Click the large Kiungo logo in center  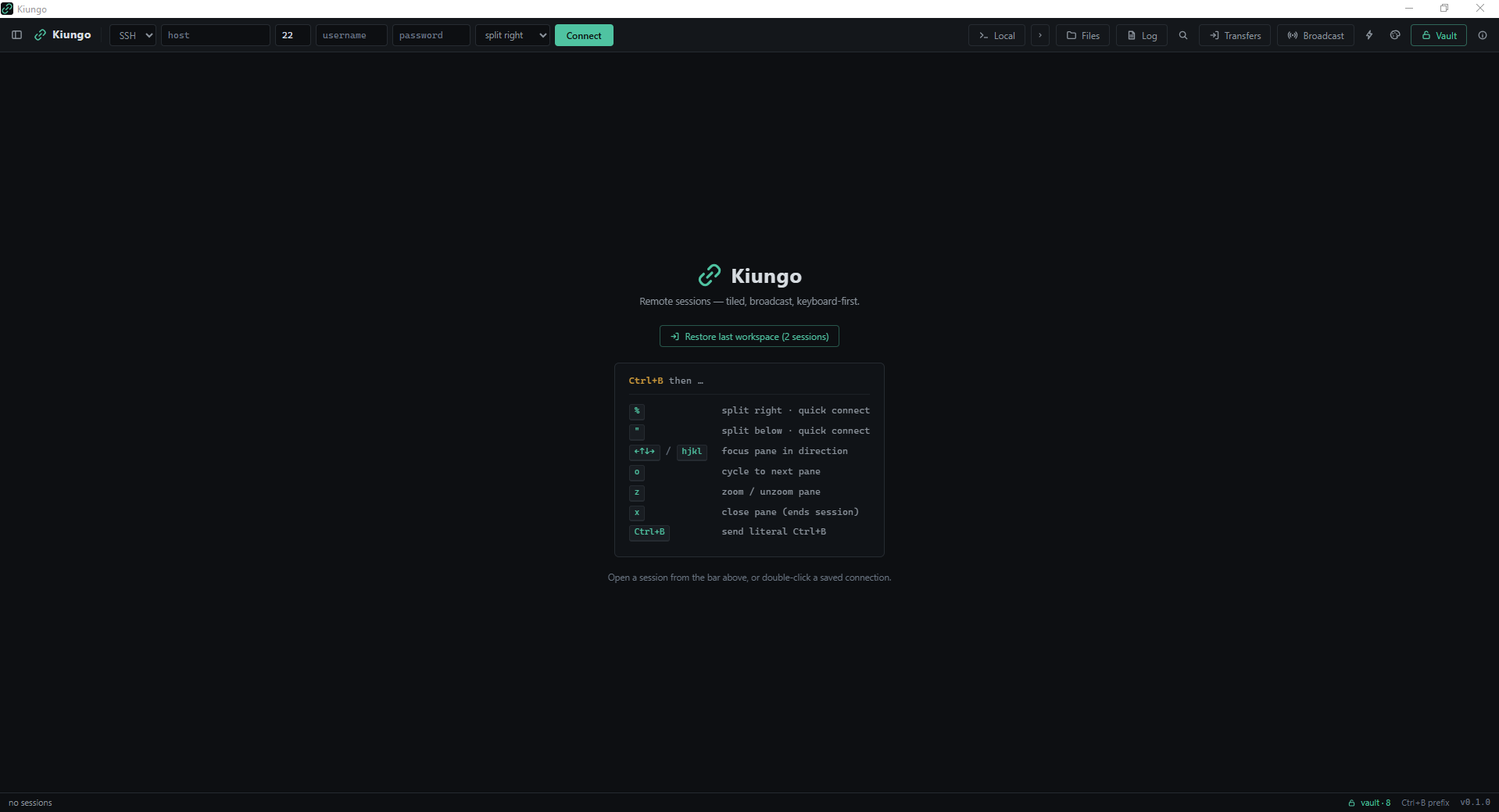[710, 275]
